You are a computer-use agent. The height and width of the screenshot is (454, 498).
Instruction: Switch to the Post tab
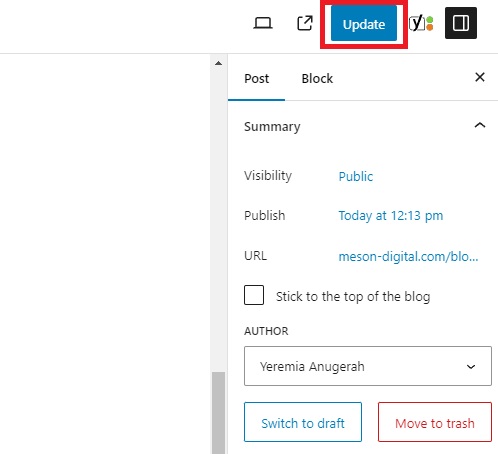pos(256,79)
